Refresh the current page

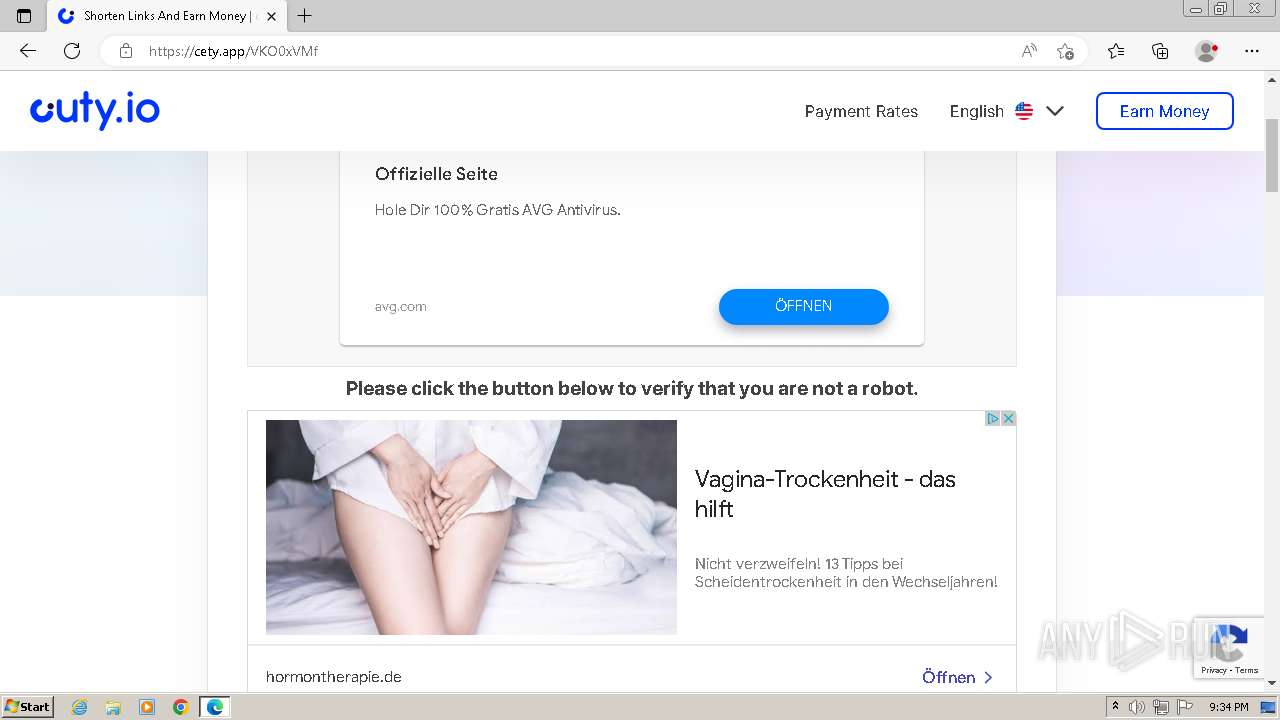(72, 51)
